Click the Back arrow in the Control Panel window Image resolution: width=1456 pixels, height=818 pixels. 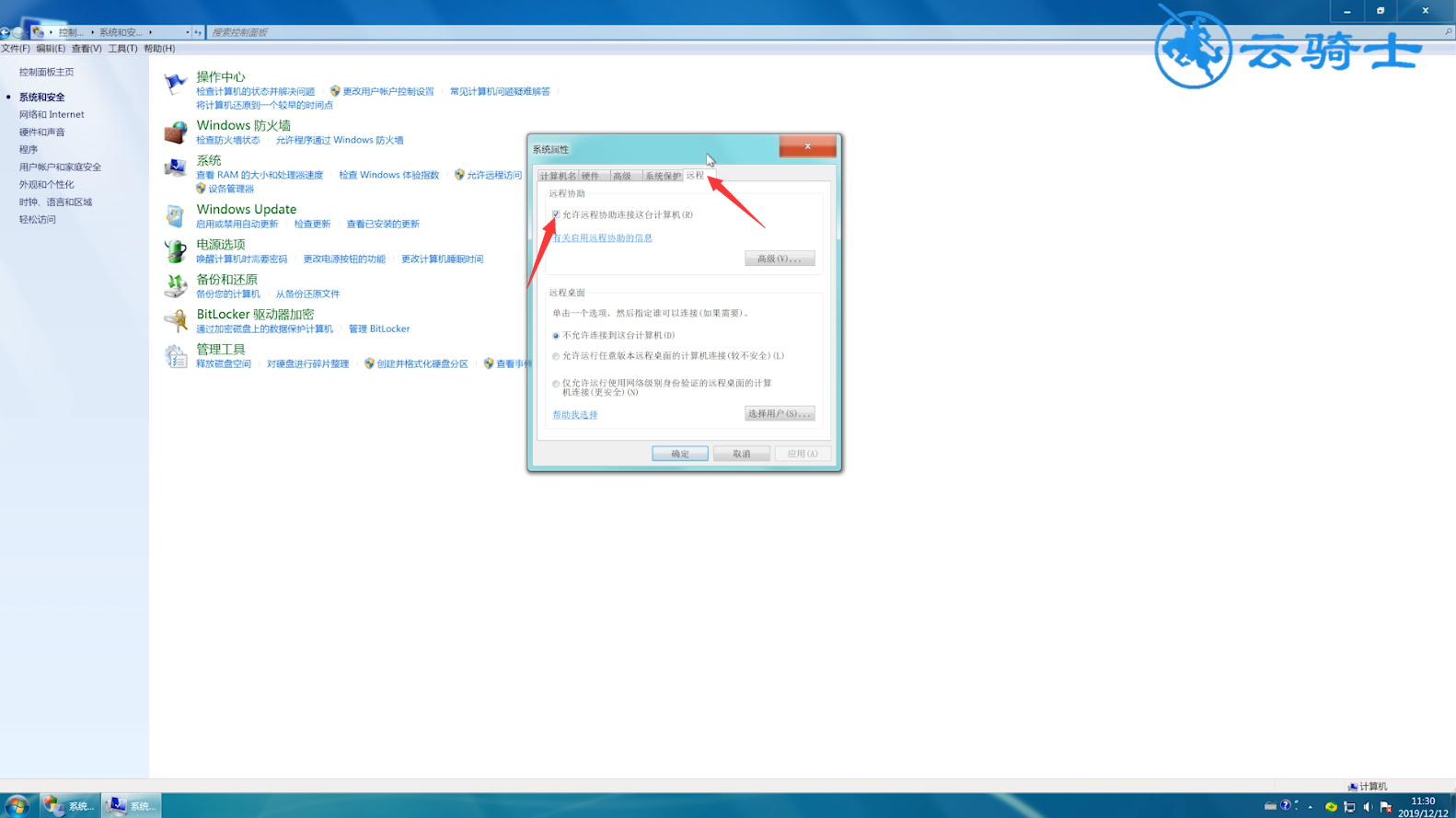tap(5, 32)
